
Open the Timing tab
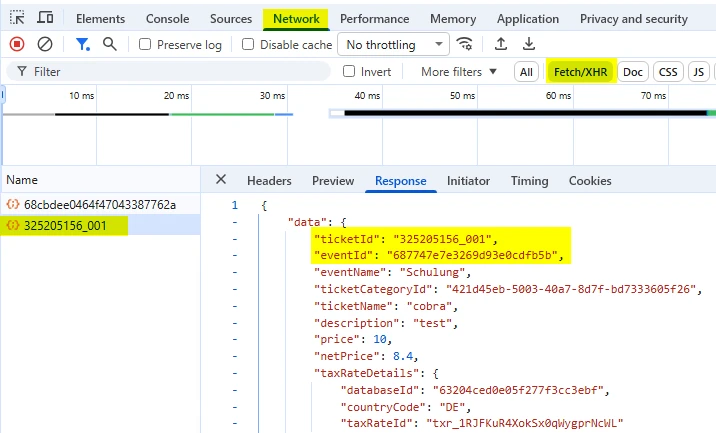529,181
